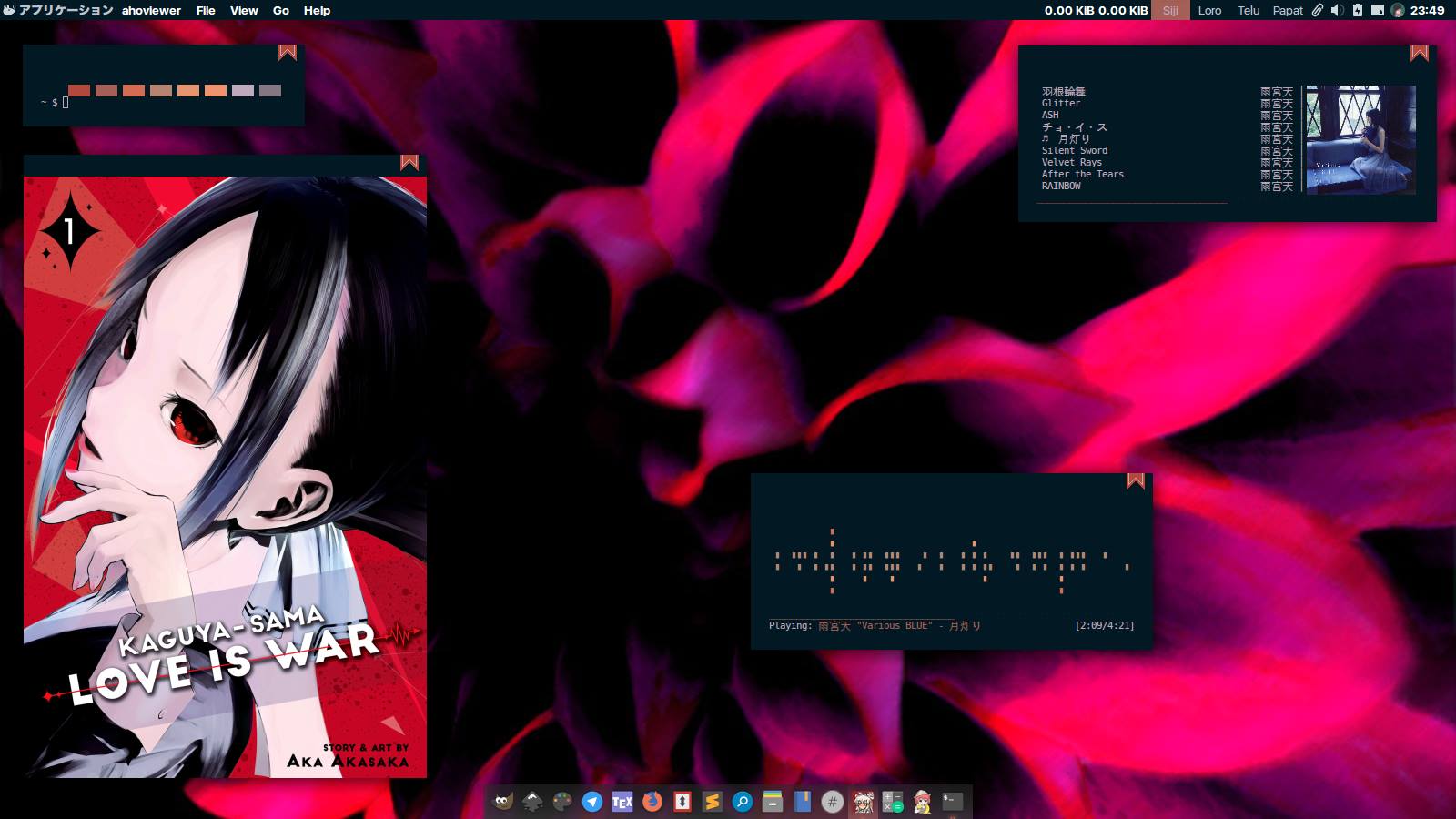Image resolution: width=1456 pixels, height=819 pixels.
Task: Switch to the Telu workspace
Action: pyautogui.click(x=1249, y=10)
